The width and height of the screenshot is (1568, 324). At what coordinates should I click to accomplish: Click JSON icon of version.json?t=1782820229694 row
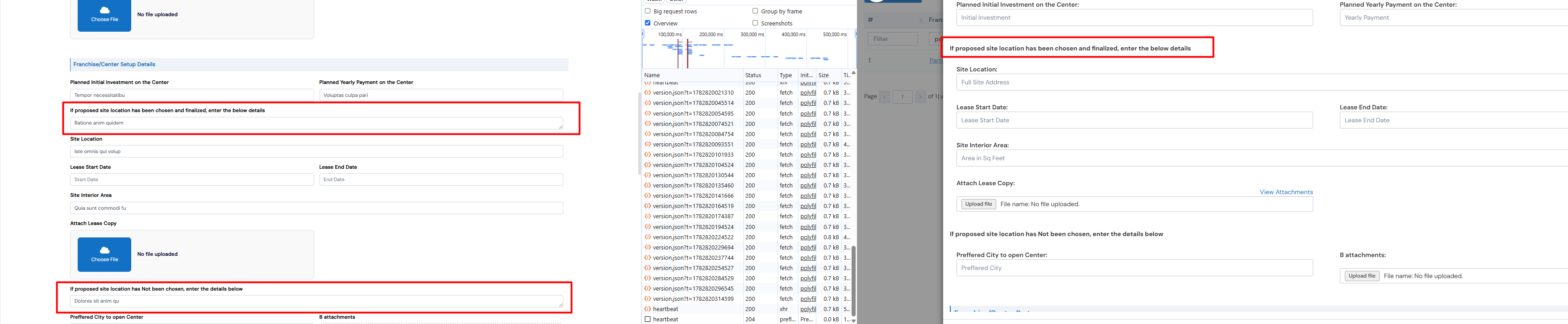648,248
